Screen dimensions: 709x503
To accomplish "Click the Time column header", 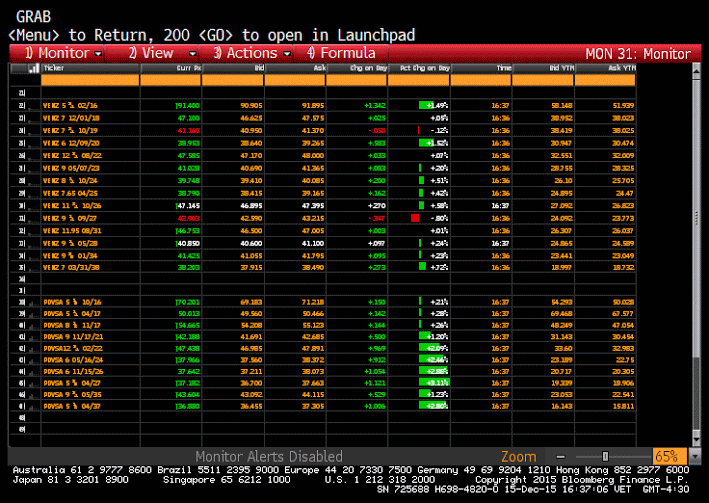I will [x=481, y=68].
